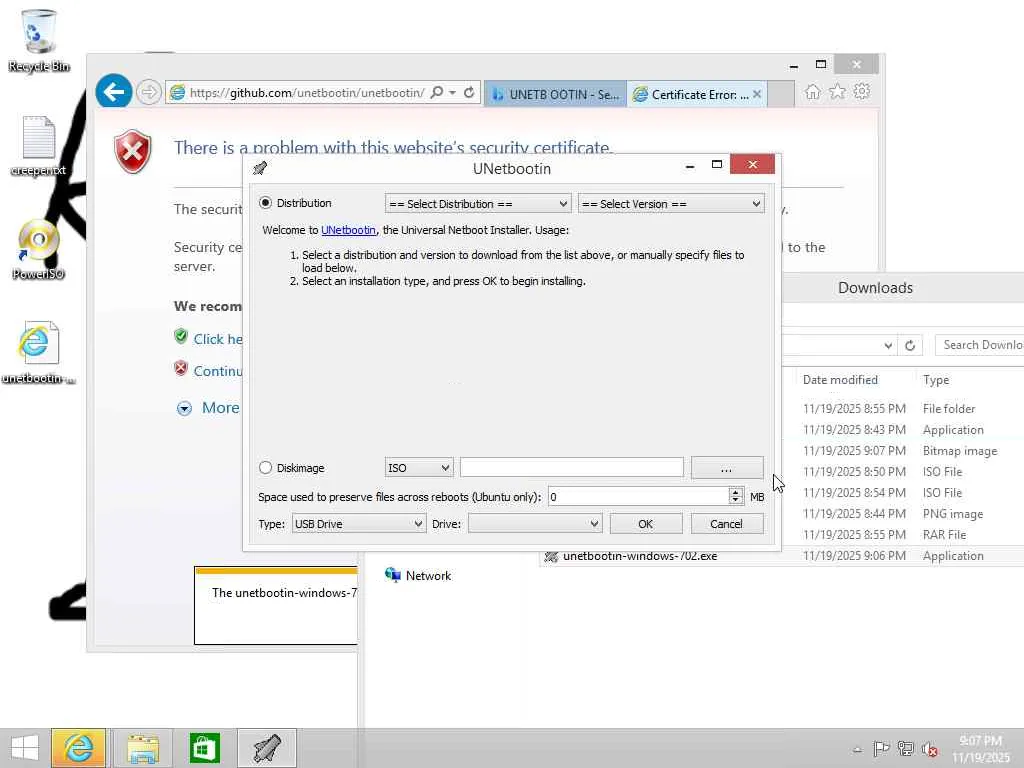Image resolution: width=1024 pixels, height=768 pixels.
Task: Select the PowerISO desktop shortcut
Action: [x=39, y=249]
